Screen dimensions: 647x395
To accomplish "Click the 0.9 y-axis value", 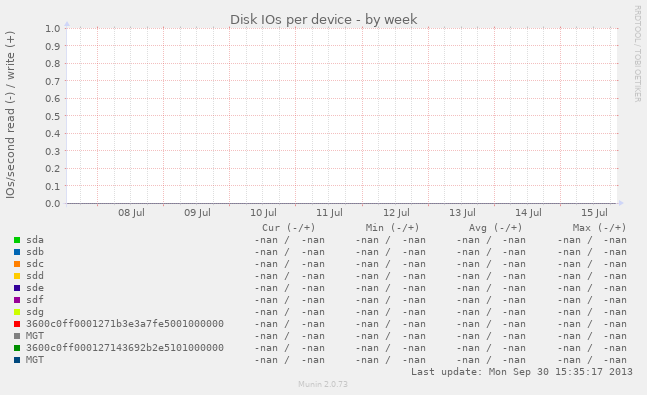I will point(53,46).
